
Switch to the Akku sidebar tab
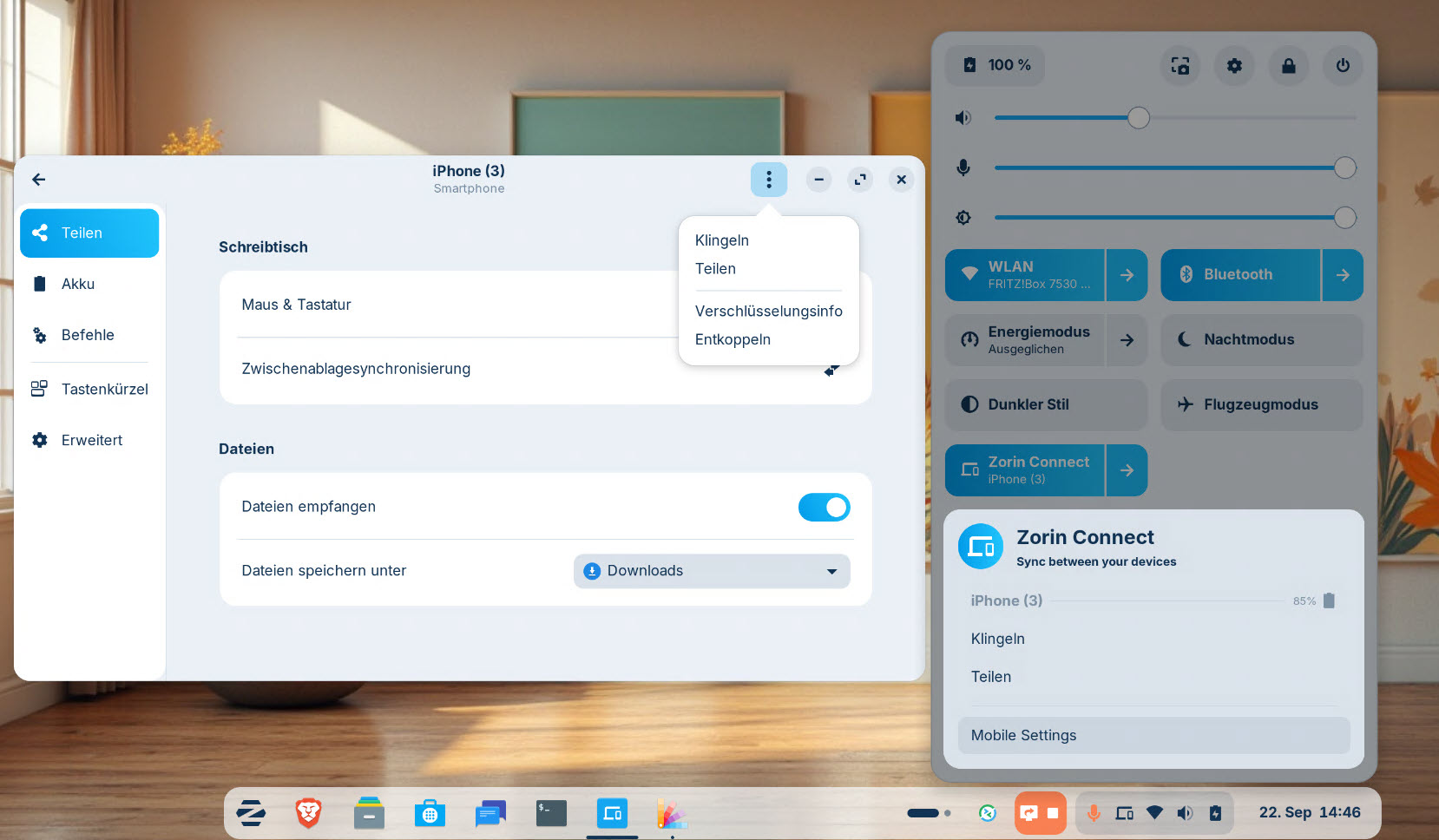[78, 284]
